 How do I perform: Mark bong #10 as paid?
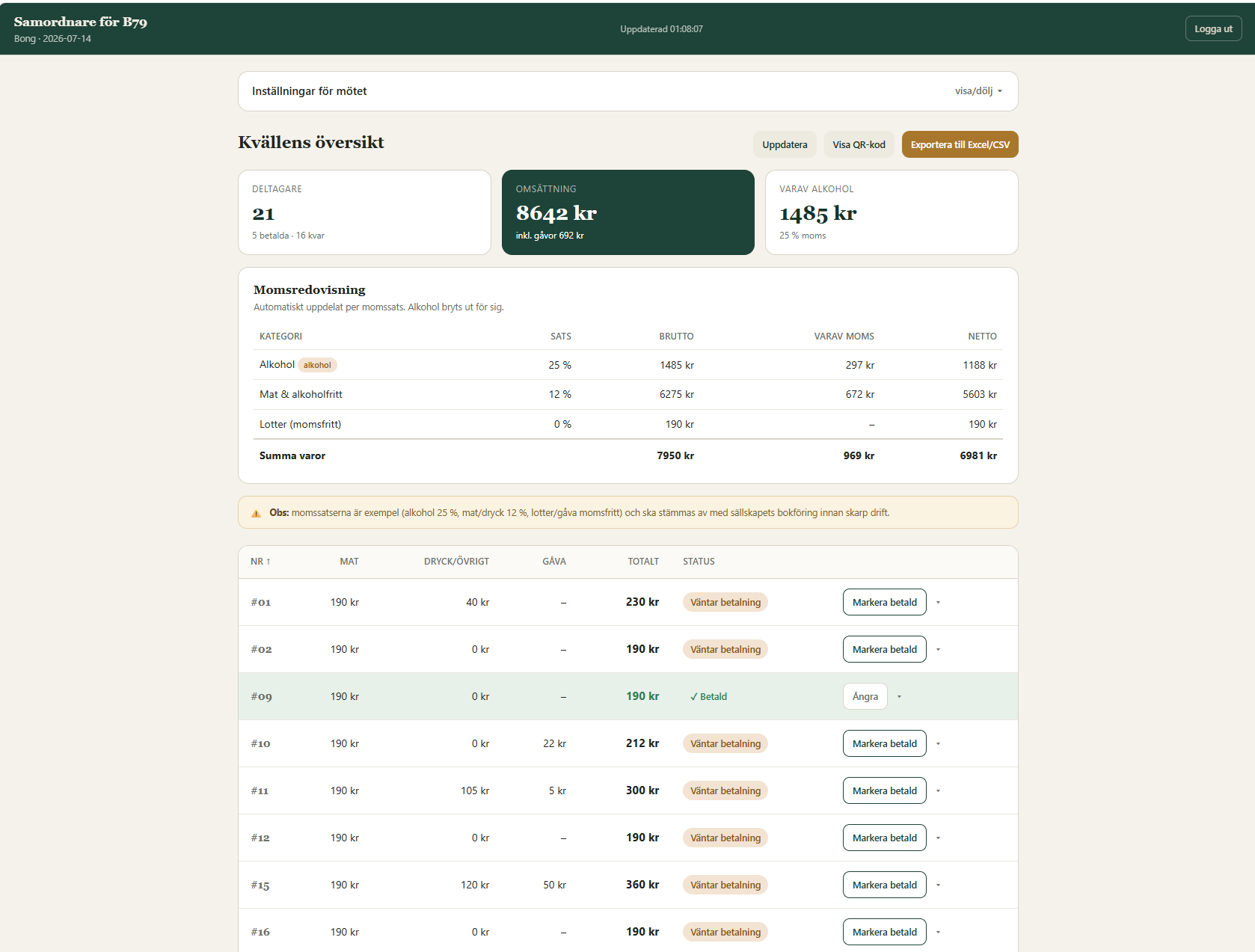[884, 743]
